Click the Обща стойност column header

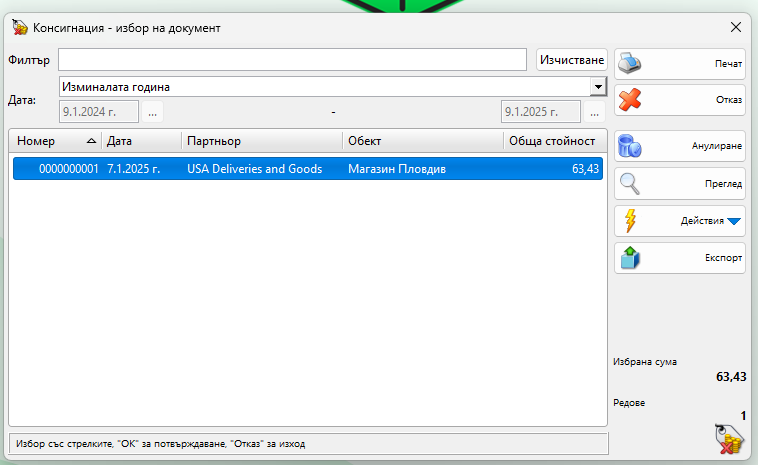coord(552,141)
